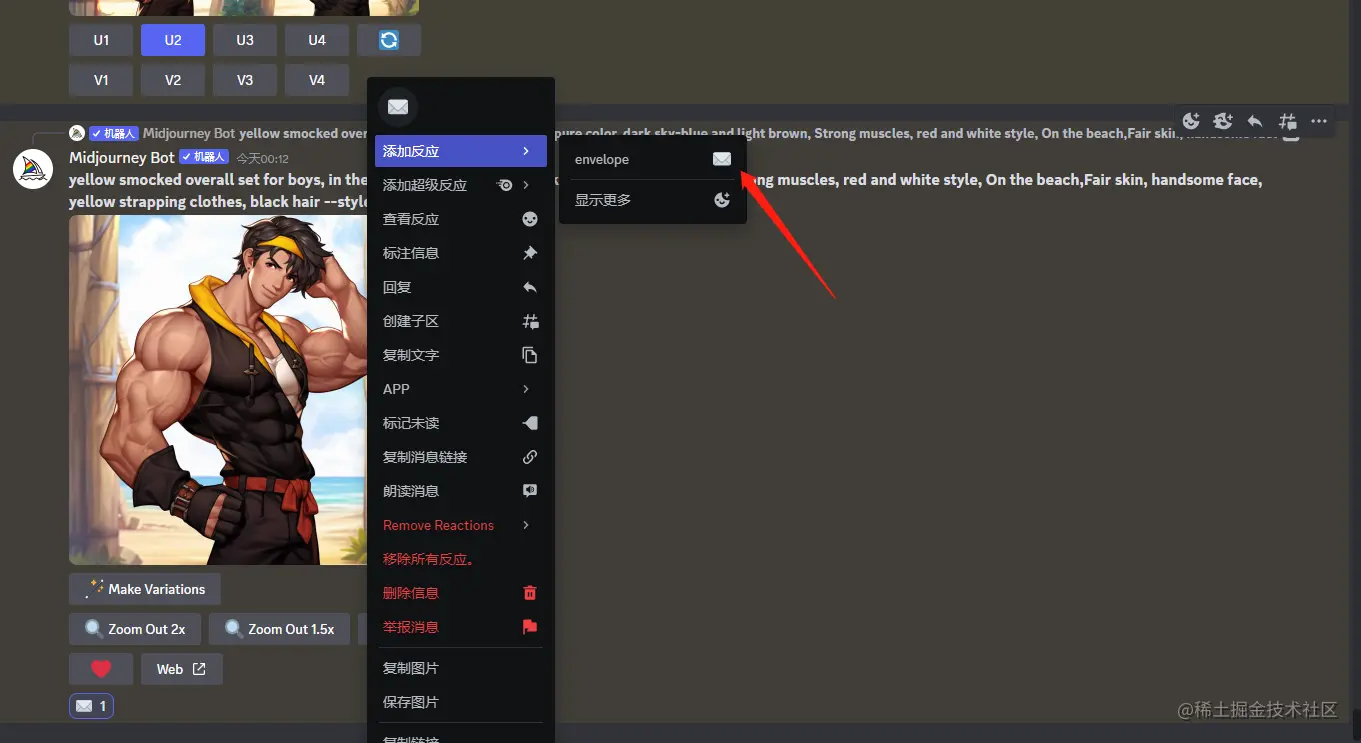Click the V3 variation button
The image size is (1361, 743).
pos(245,80)
